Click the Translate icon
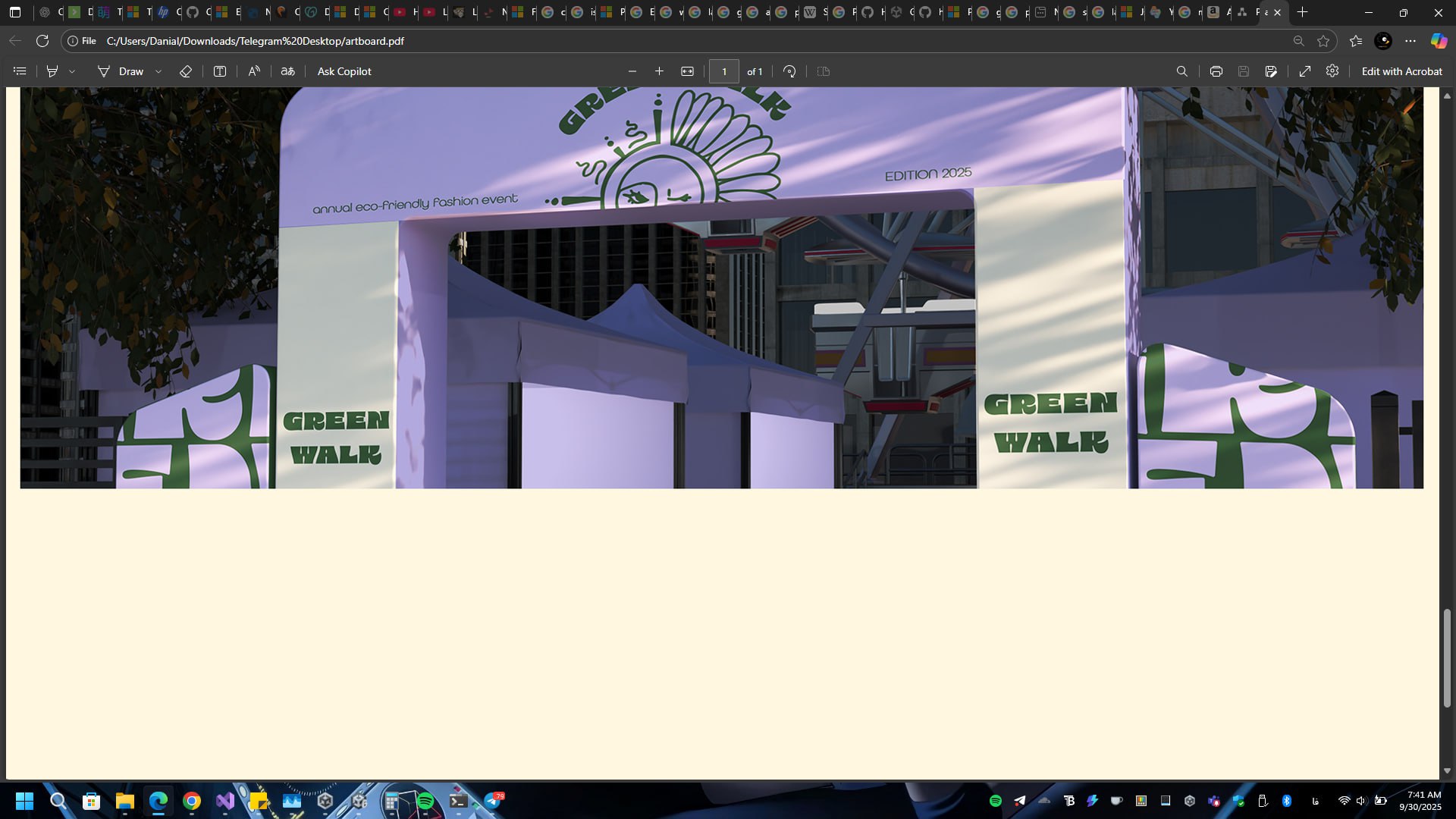The image size is (1456, 819). (288, 71)
